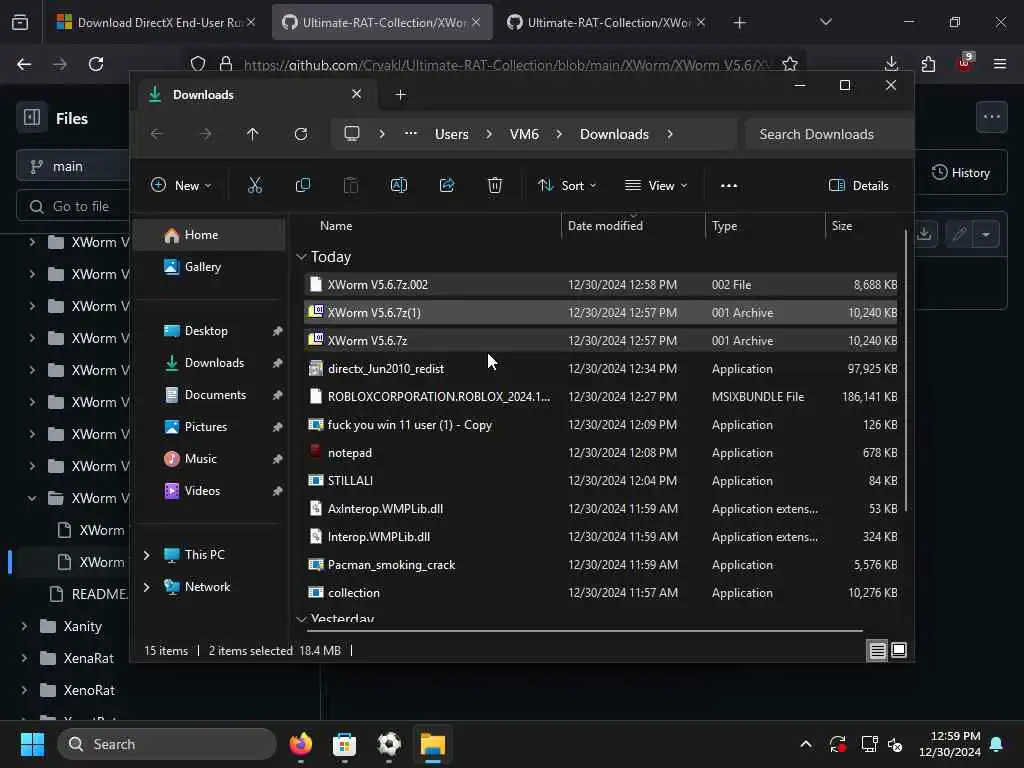Click the Copy icon in Explorer toolbar
The width and height of the screenshot is (1024, 768).
pos(302,185)
